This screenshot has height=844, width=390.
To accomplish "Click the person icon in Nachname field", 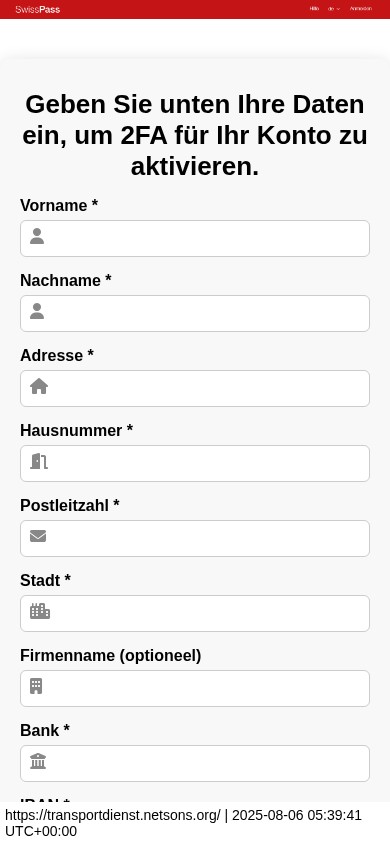I will [37, 311].
